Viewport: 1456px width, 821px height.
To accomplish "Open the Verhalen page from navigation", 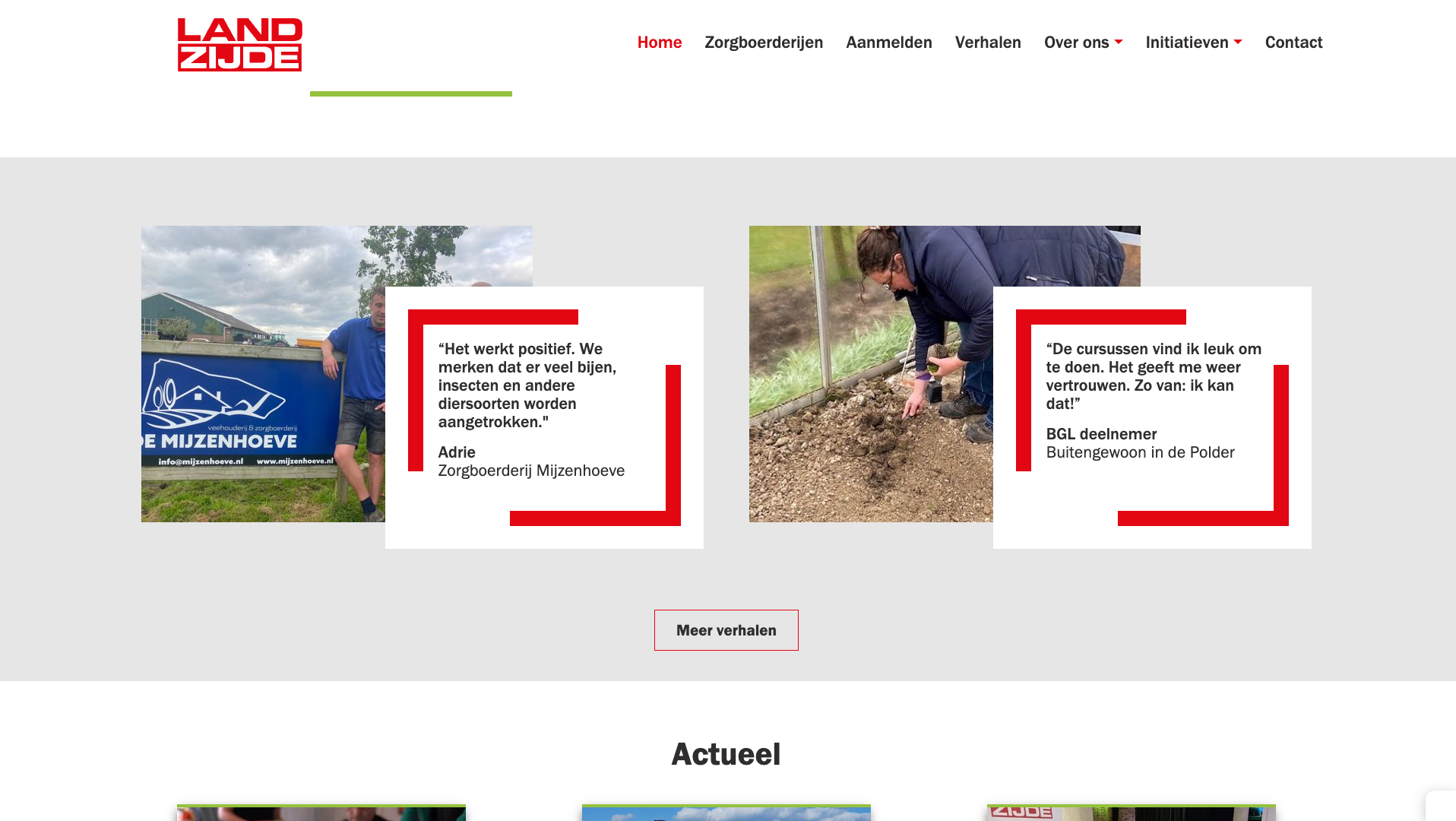I will point(987,42).
